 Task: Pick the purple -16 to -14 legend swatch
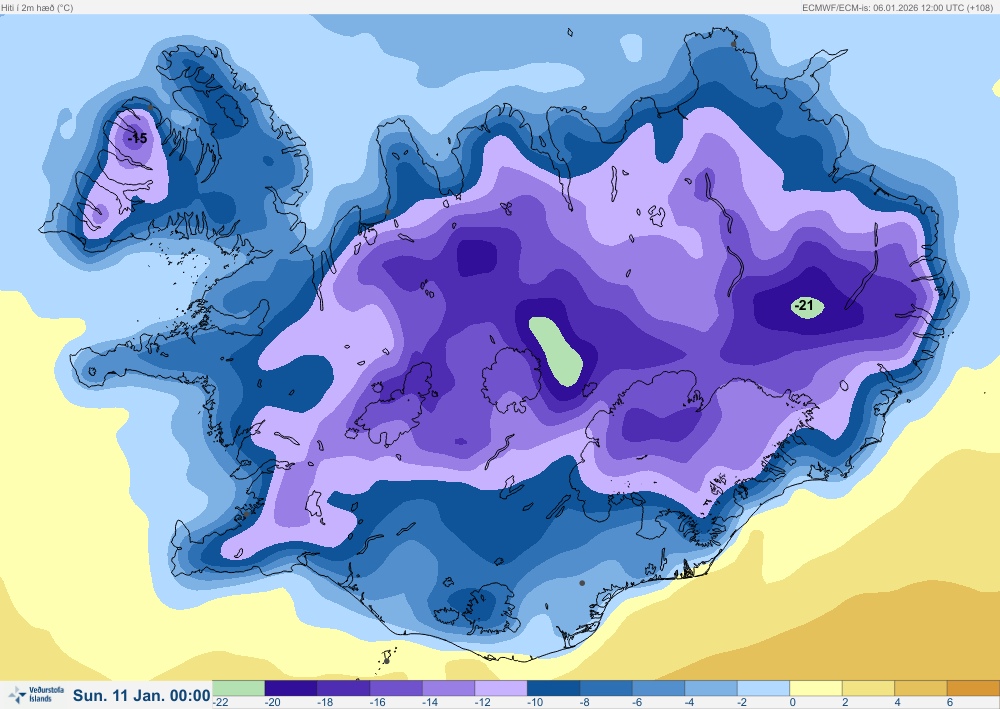[x=395, y=688]
